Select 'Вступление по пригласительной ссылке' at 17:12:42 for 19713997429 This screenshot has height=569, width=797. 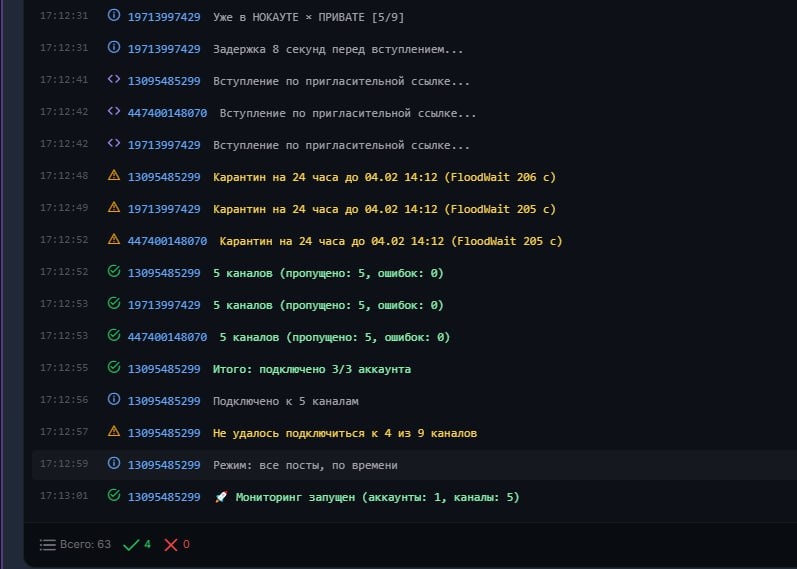(341, 145)
